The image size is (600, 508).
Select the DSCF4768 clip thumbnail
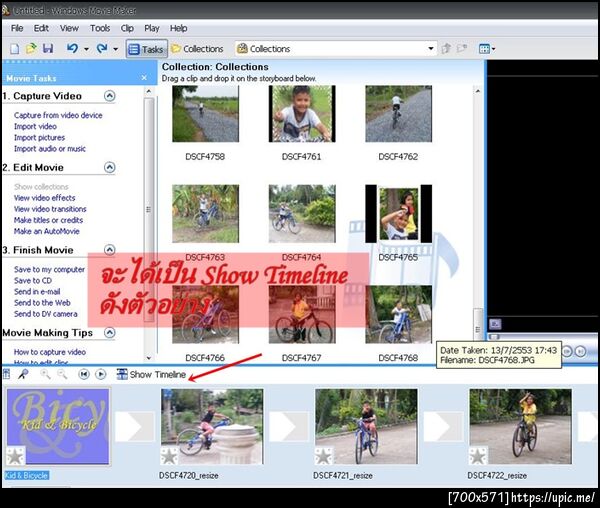click(x=398, y=314)
